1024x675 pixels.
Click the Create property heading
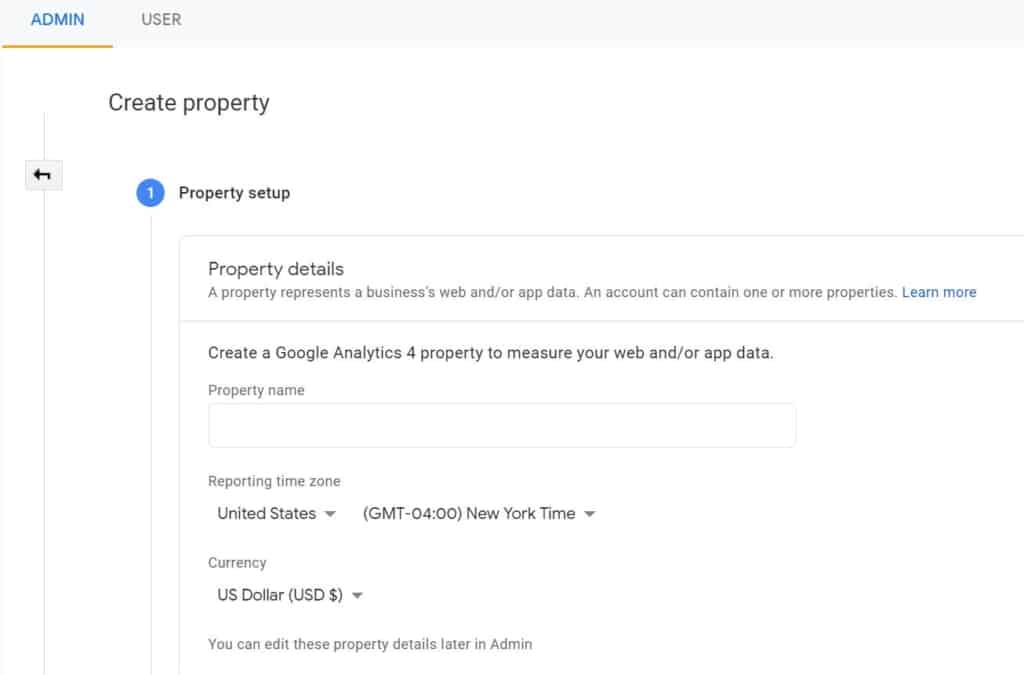189,103
